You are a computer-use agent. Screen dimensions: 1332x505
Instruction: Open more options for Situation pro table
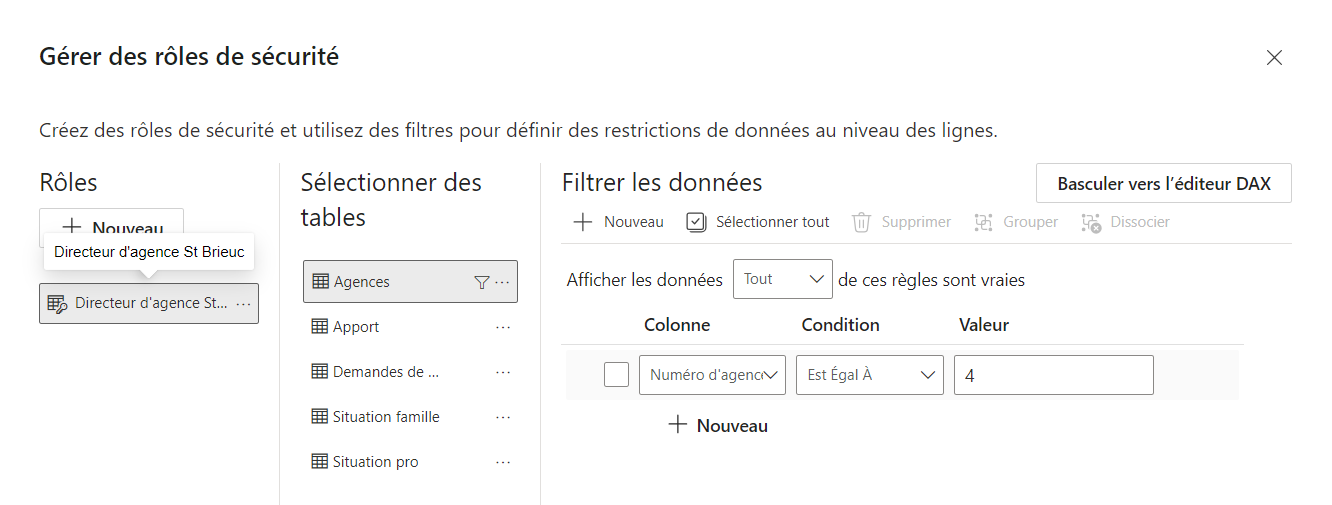click(503, 462)
